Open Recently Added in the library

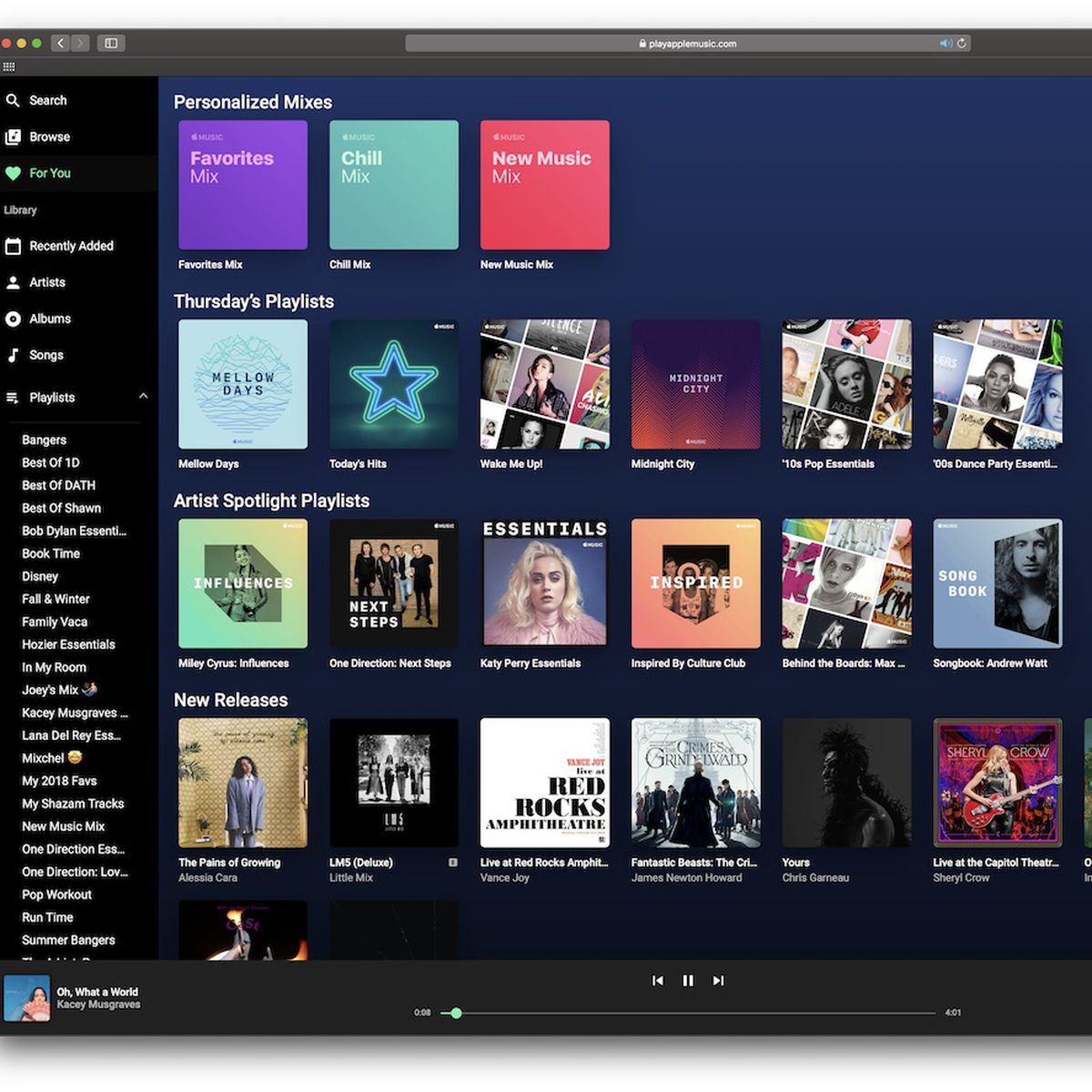point(15,246)
